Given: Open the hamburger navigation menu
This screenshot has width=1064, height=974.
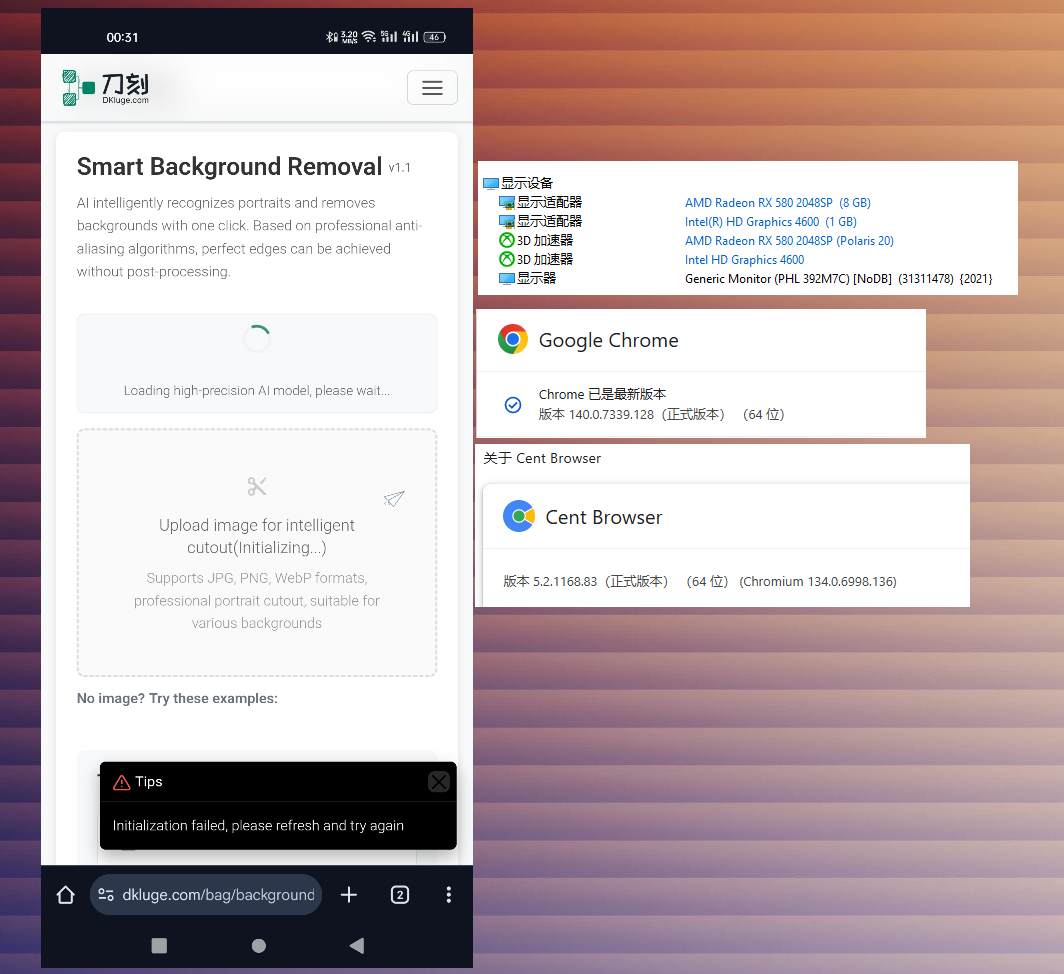Looking at the screenshot, I should click(432, 88).
